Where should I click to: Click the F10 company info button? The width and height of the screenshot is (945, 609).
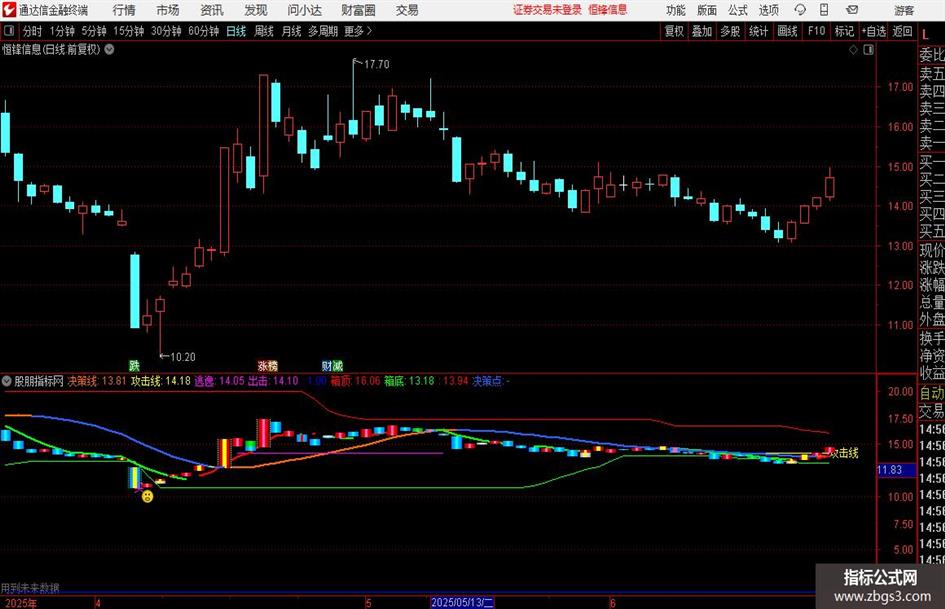pos(816,31)
